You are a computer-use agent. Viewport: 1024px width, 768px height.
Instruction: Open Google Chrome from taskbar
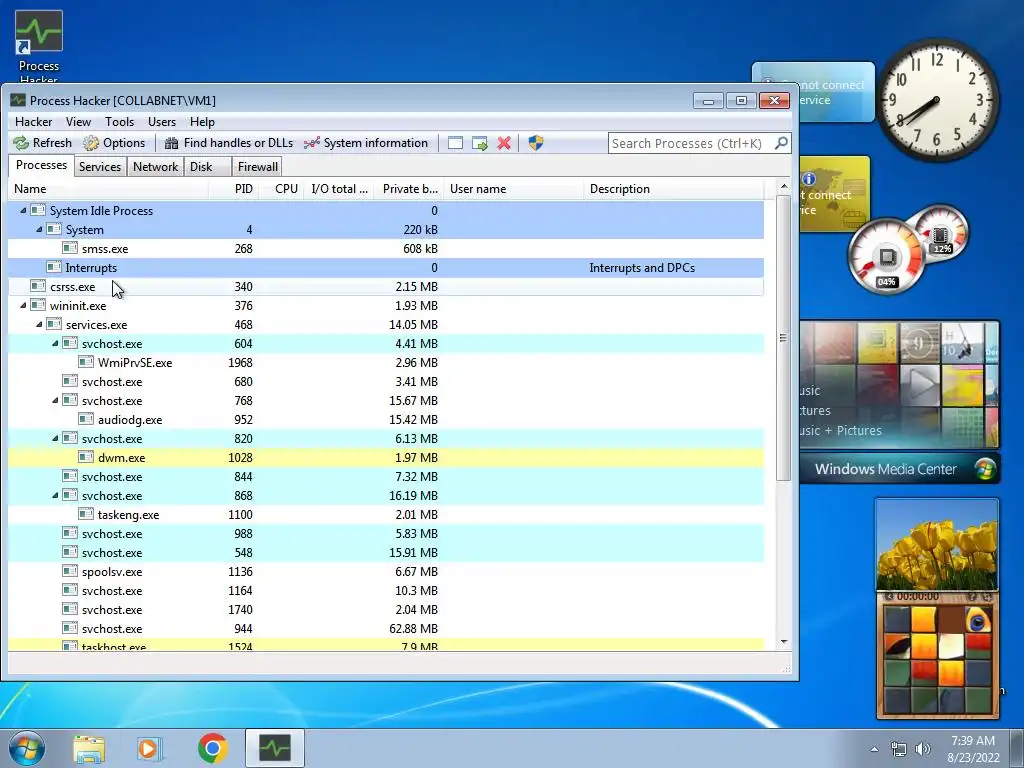pos(213,748)
